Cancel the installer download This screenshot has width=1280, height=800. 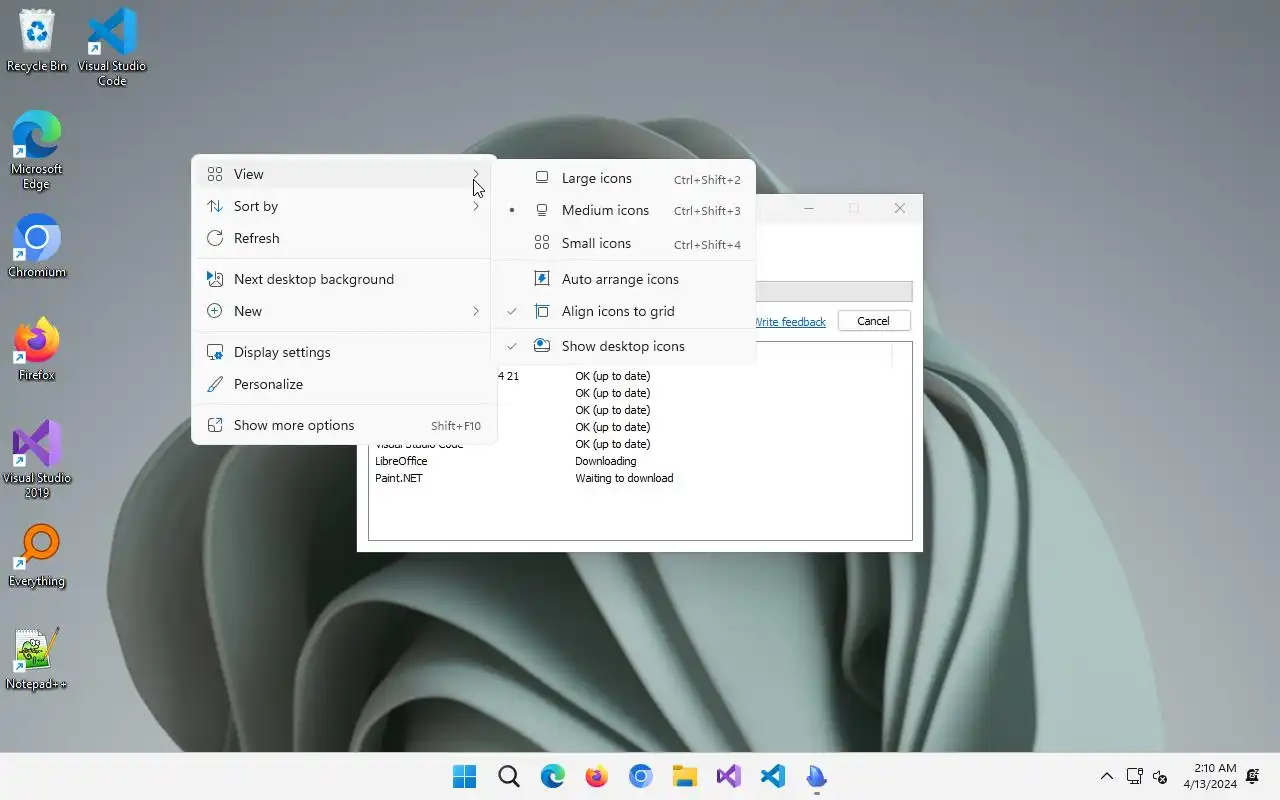[x=873, y=321]
